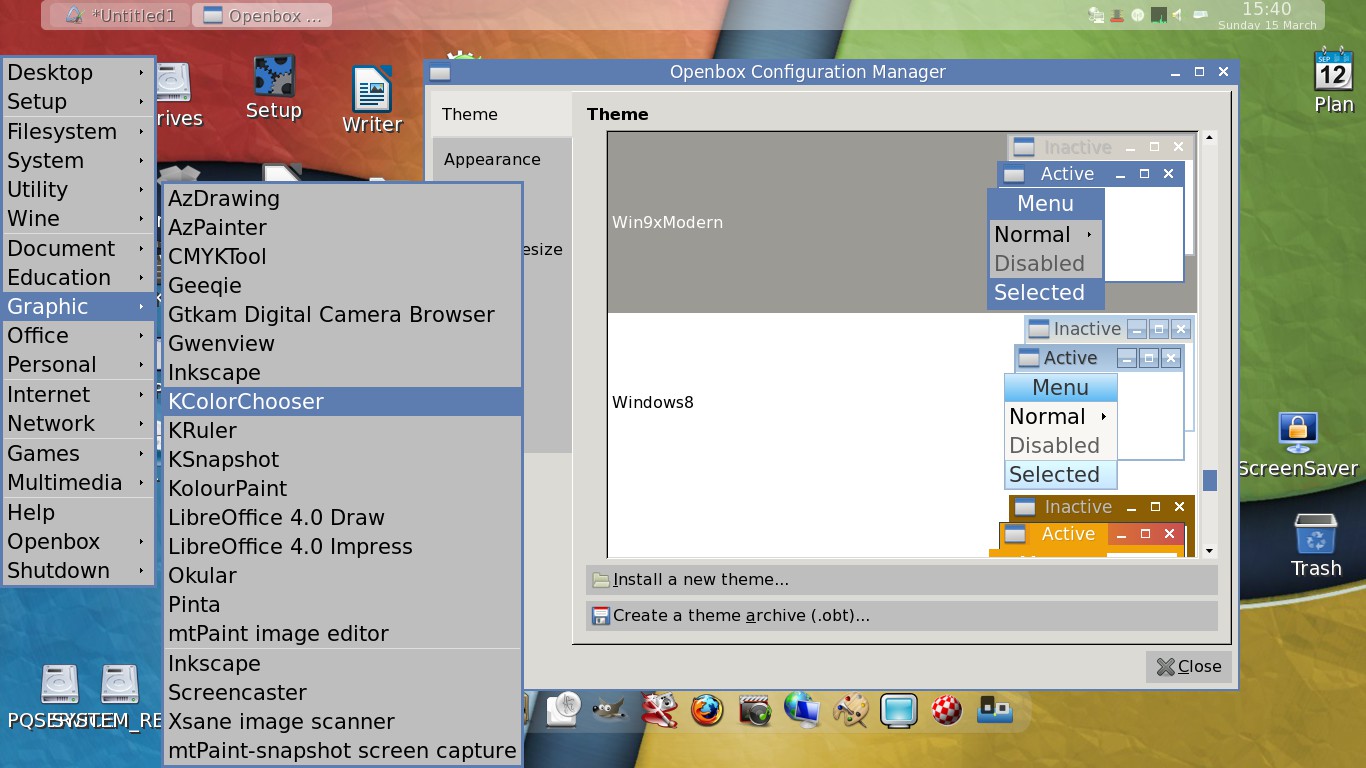
Task: Launch KColorChooser from Graphic menu
Action: click(x=343, y=401)
